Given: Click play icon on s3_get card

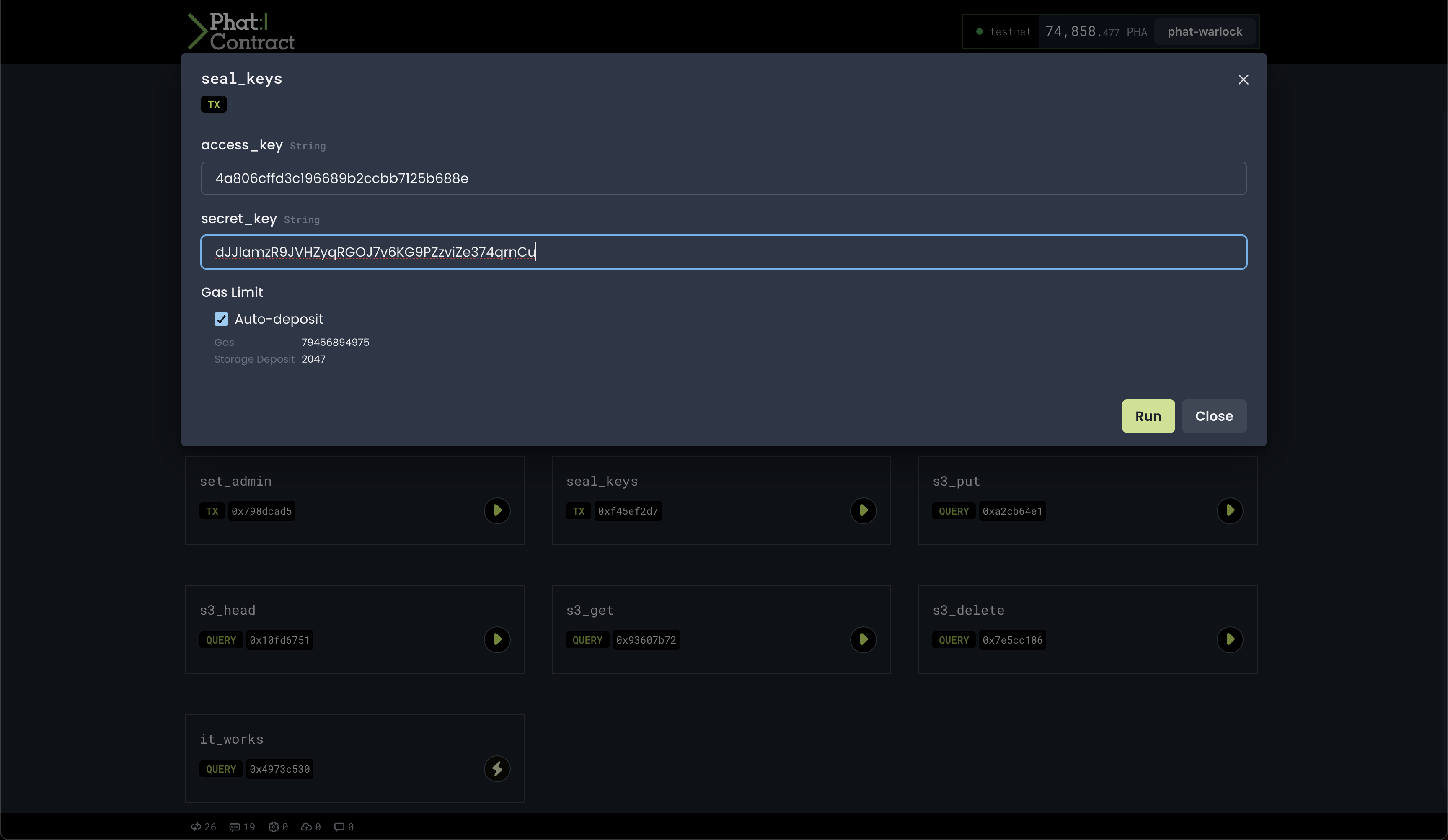Looking at the screenshot, I should coord(863,639).
